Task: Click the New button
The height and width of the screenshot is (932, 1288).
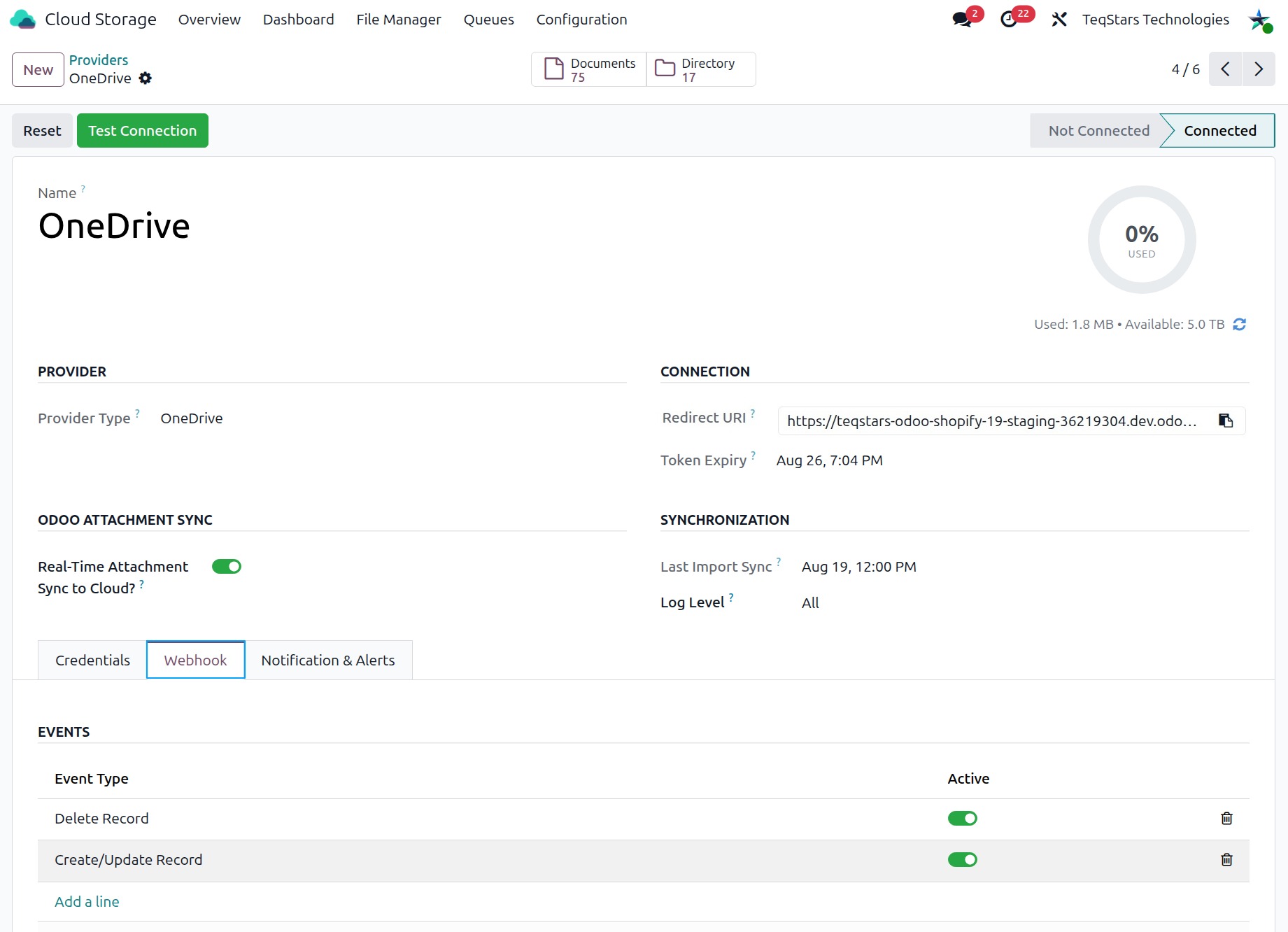Action: click(38, 70)
